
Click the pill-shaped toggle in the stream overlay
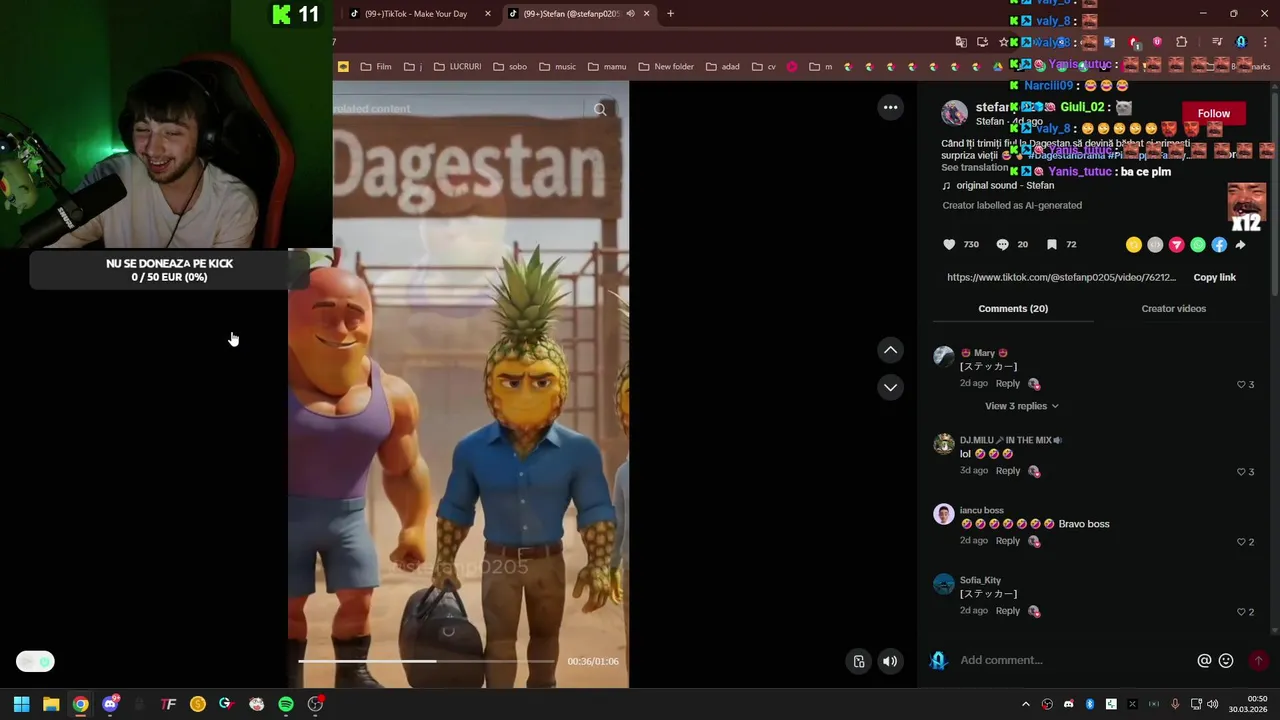click(35, 661)
